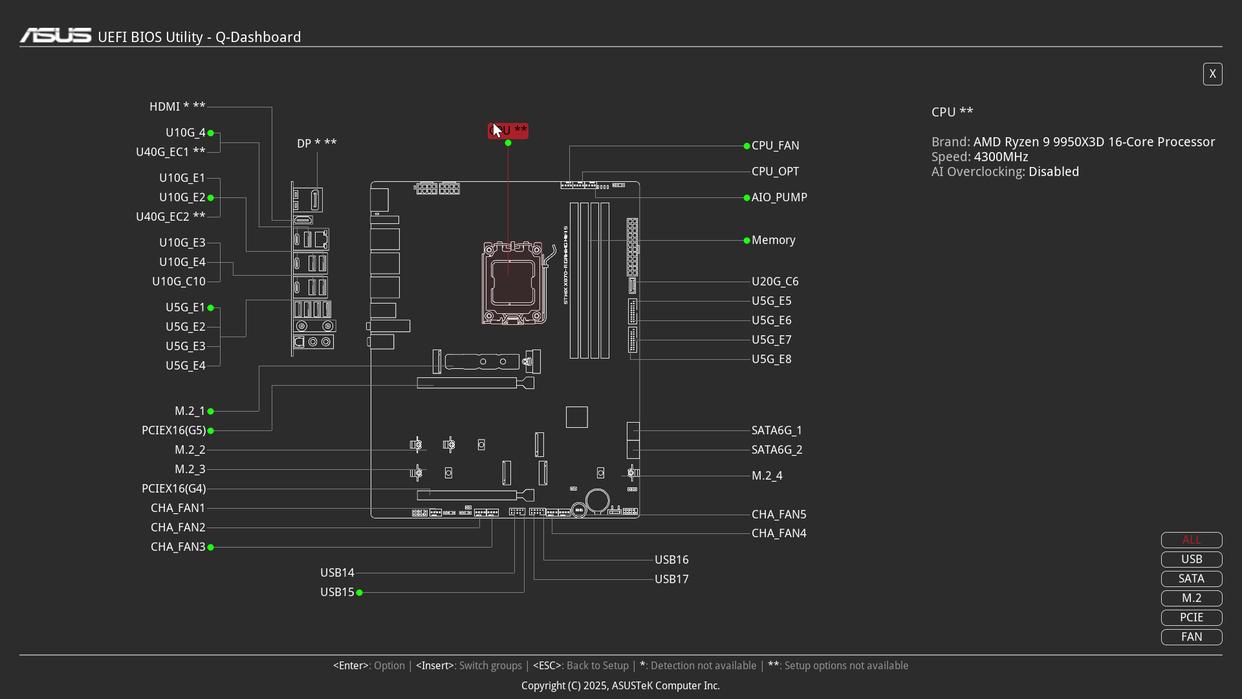Switch to the USB group filter
This screenshot has width=1242, height=699.
1191,559
